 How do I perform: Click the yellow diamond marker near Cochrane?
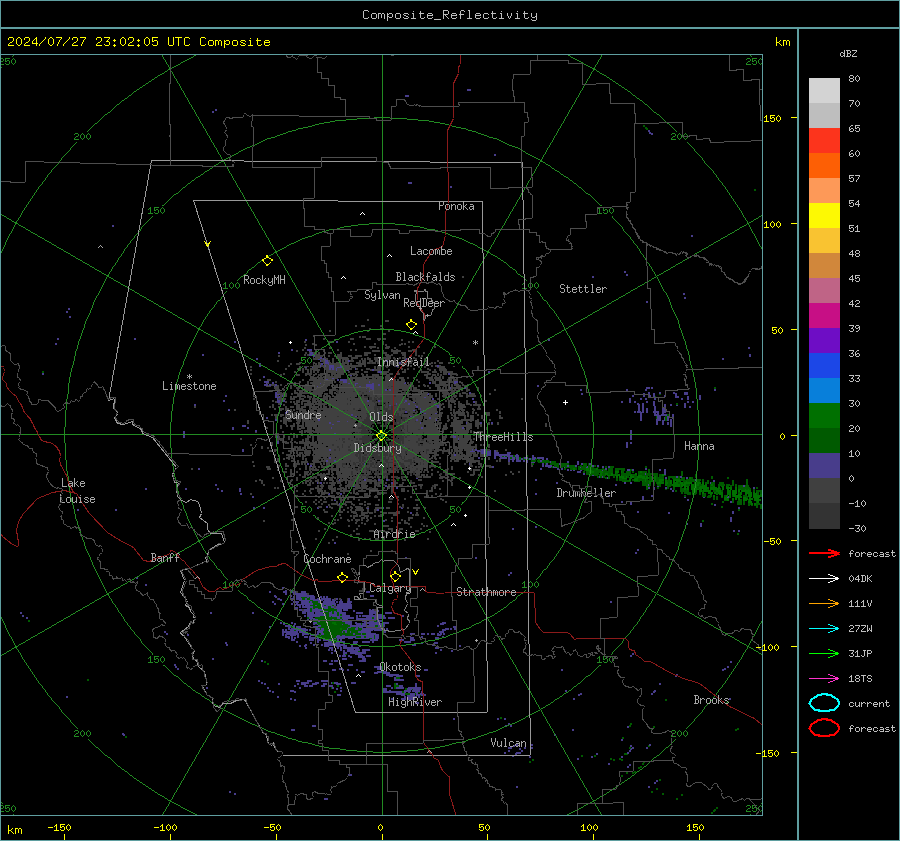(343, 577)
